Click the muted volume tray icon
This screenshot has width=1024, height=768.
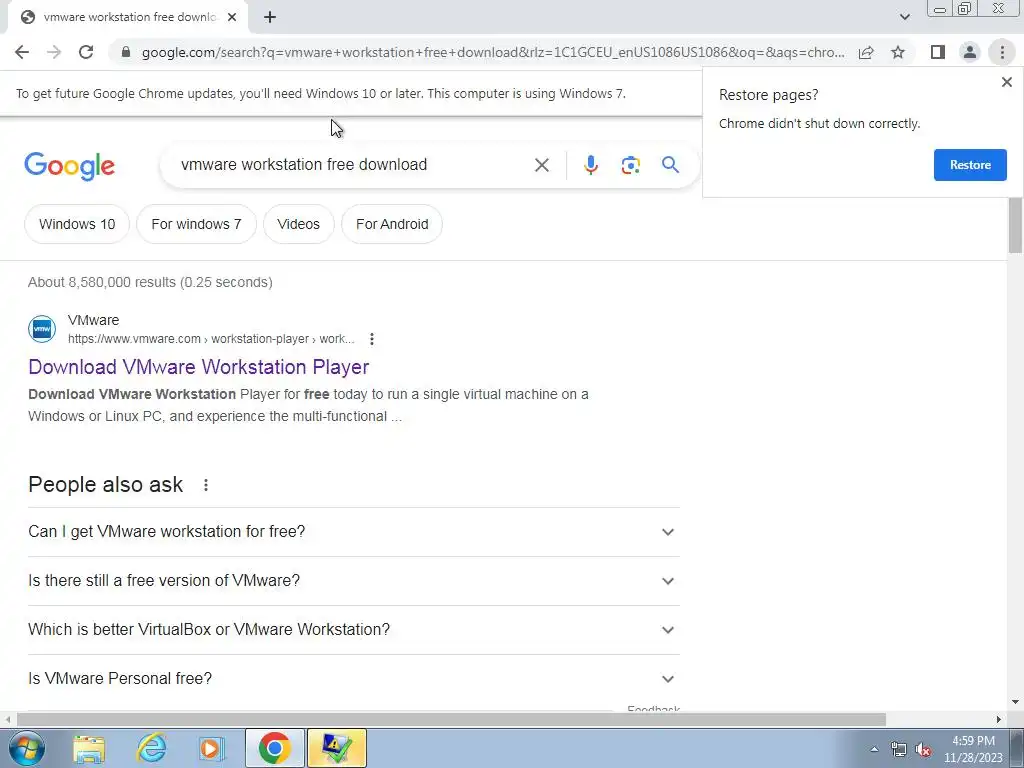click(x=923, y=749)
